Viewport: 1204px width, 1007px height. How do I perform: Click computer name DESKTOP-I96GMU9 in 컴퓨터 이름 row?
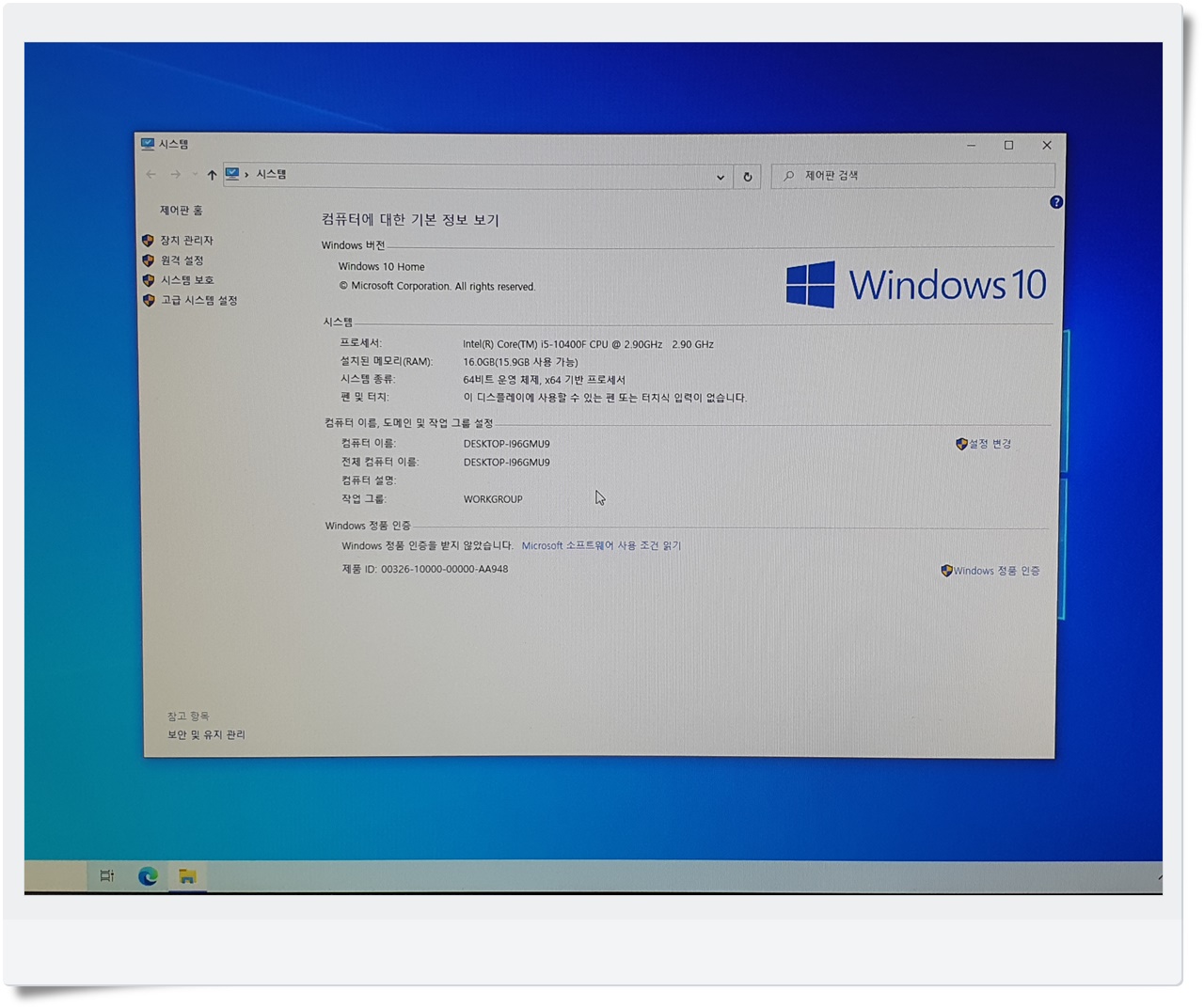click(506, 444)
